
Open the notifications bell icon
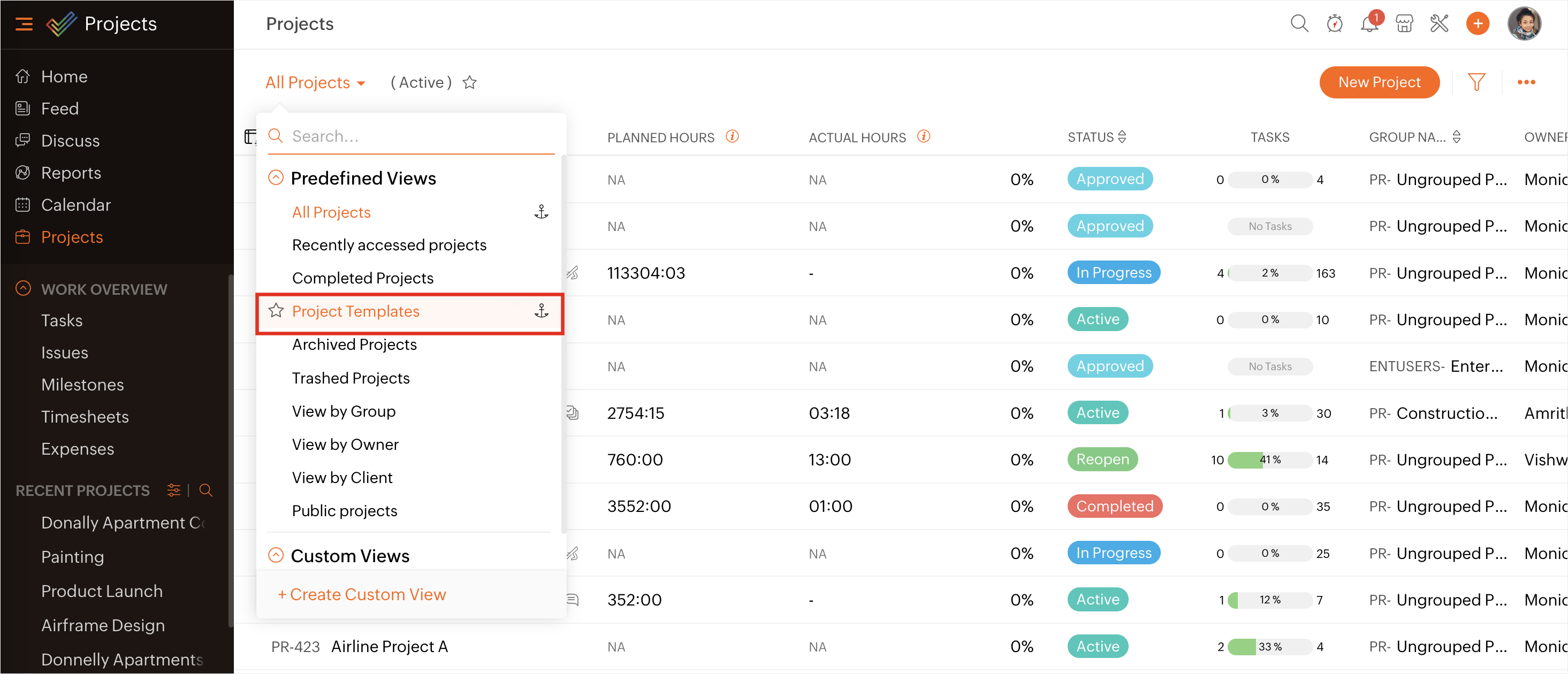(1368, 24)
